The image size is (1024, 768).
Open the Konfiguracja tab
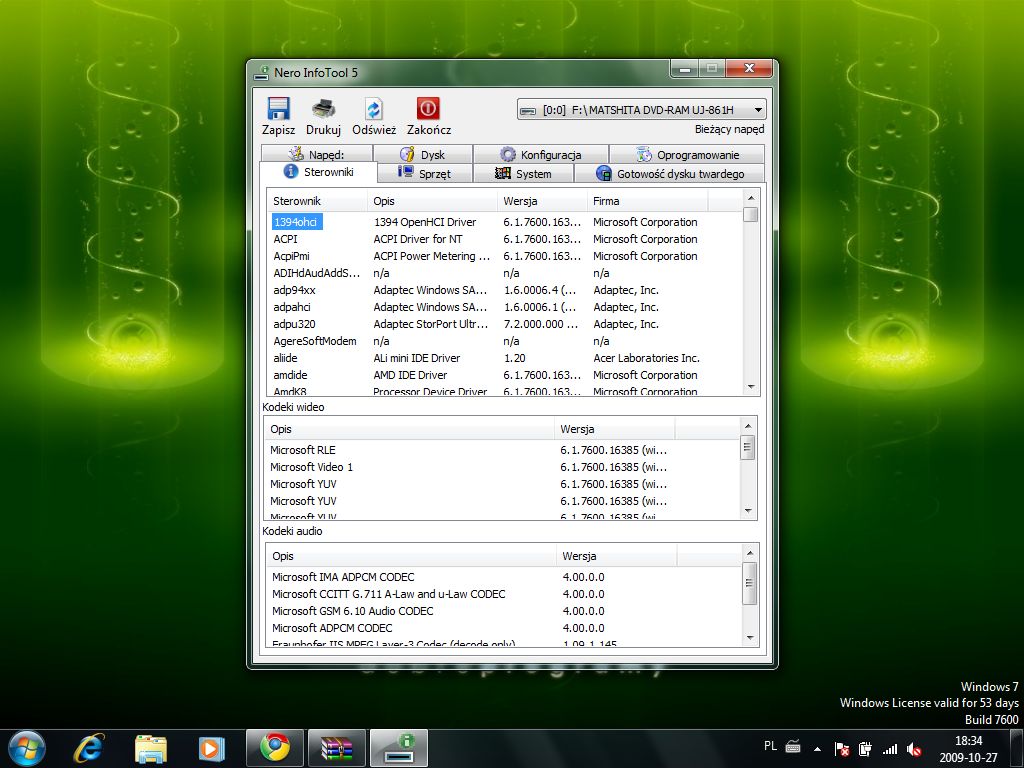pos(541,154)
